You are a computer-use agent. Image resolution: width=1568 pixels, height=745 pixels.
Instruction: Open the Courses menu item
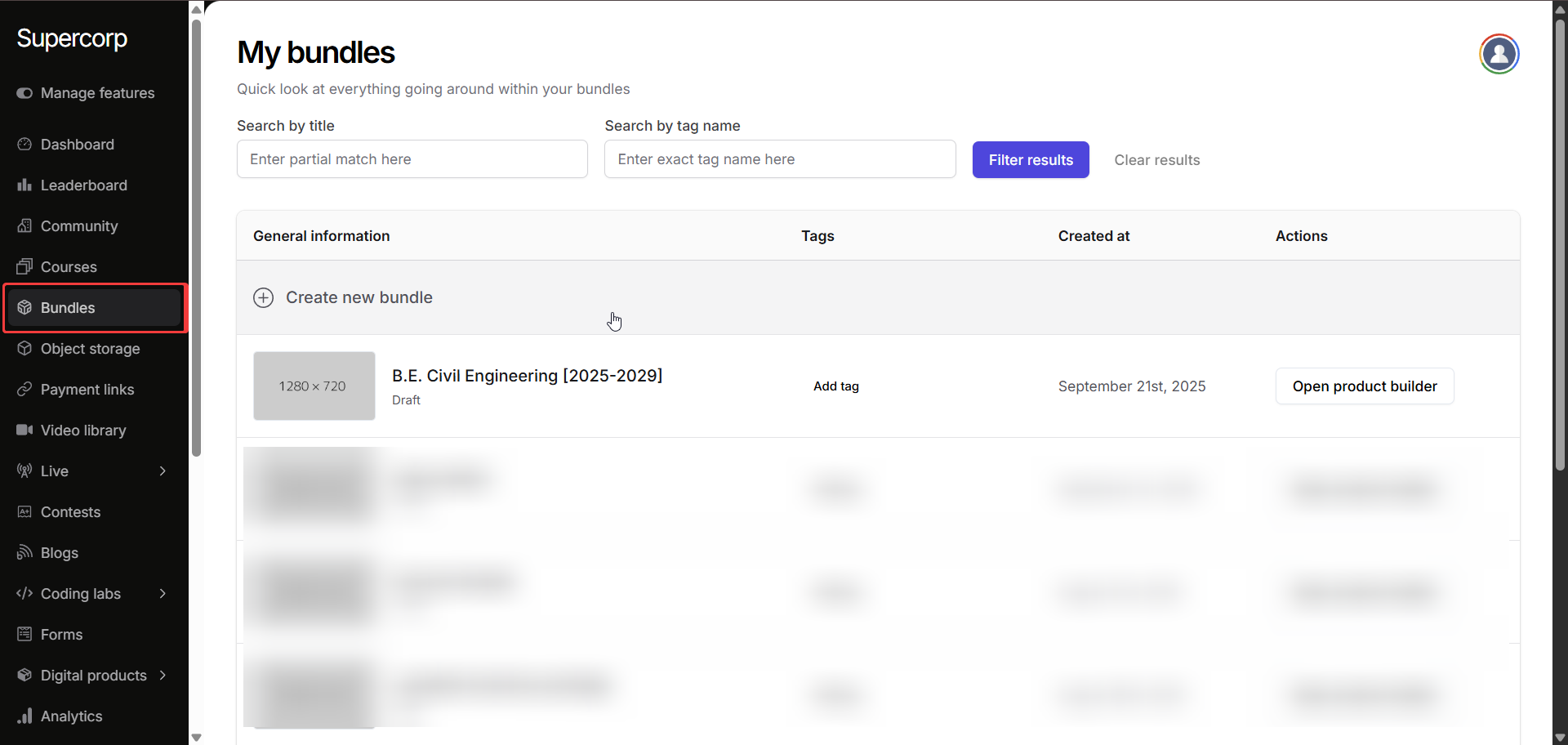click(x=69, y=267)
